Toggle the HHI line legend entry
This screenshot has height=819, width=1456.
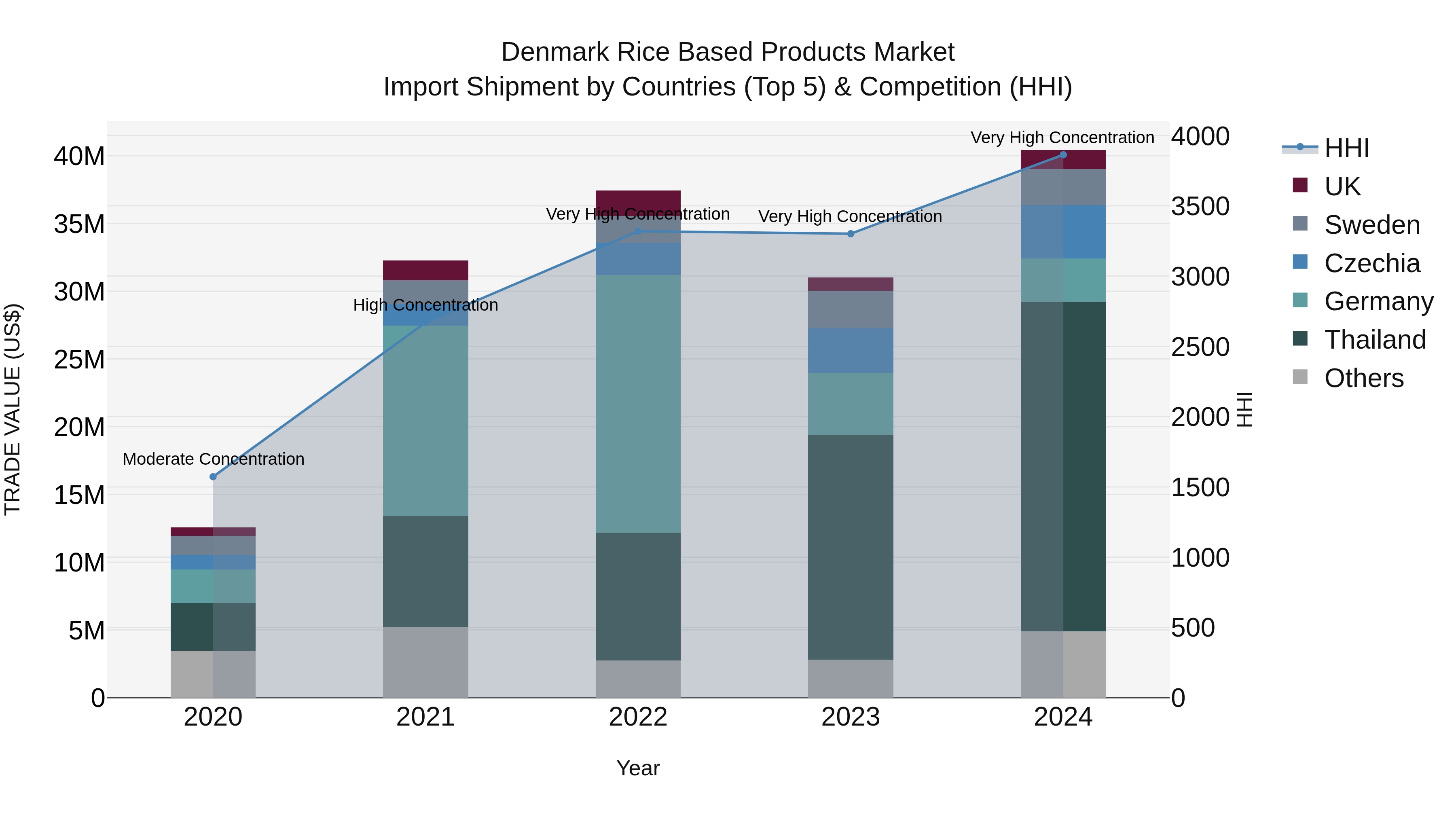pyautogui.click(x=1326, y=148)
